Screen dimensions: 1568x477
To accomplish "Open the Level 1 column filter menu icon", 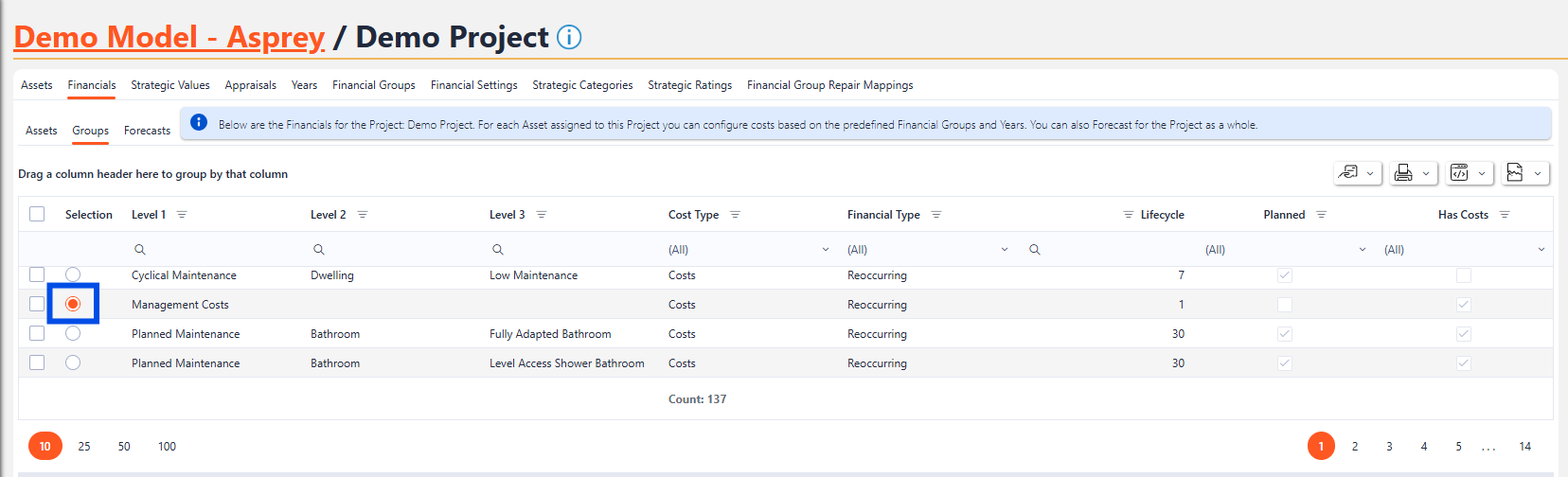I will pyautogui.click(x=182, y=215).
